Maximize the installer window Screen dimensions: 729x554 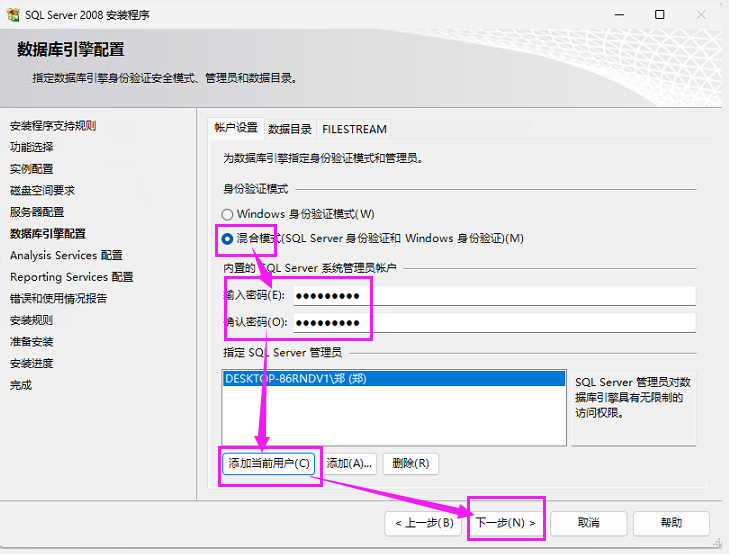click(x=659, y=15)
